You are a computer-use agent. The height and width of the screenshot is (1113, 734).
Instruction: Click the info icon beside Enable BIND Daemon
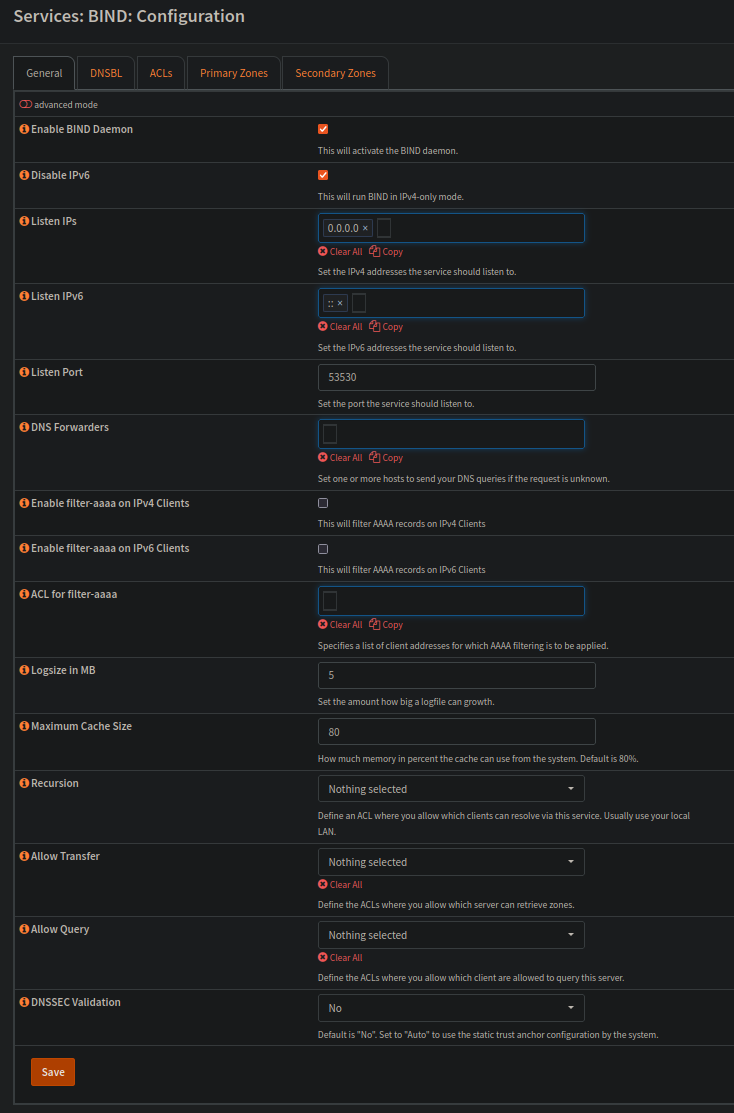[24, 130]
